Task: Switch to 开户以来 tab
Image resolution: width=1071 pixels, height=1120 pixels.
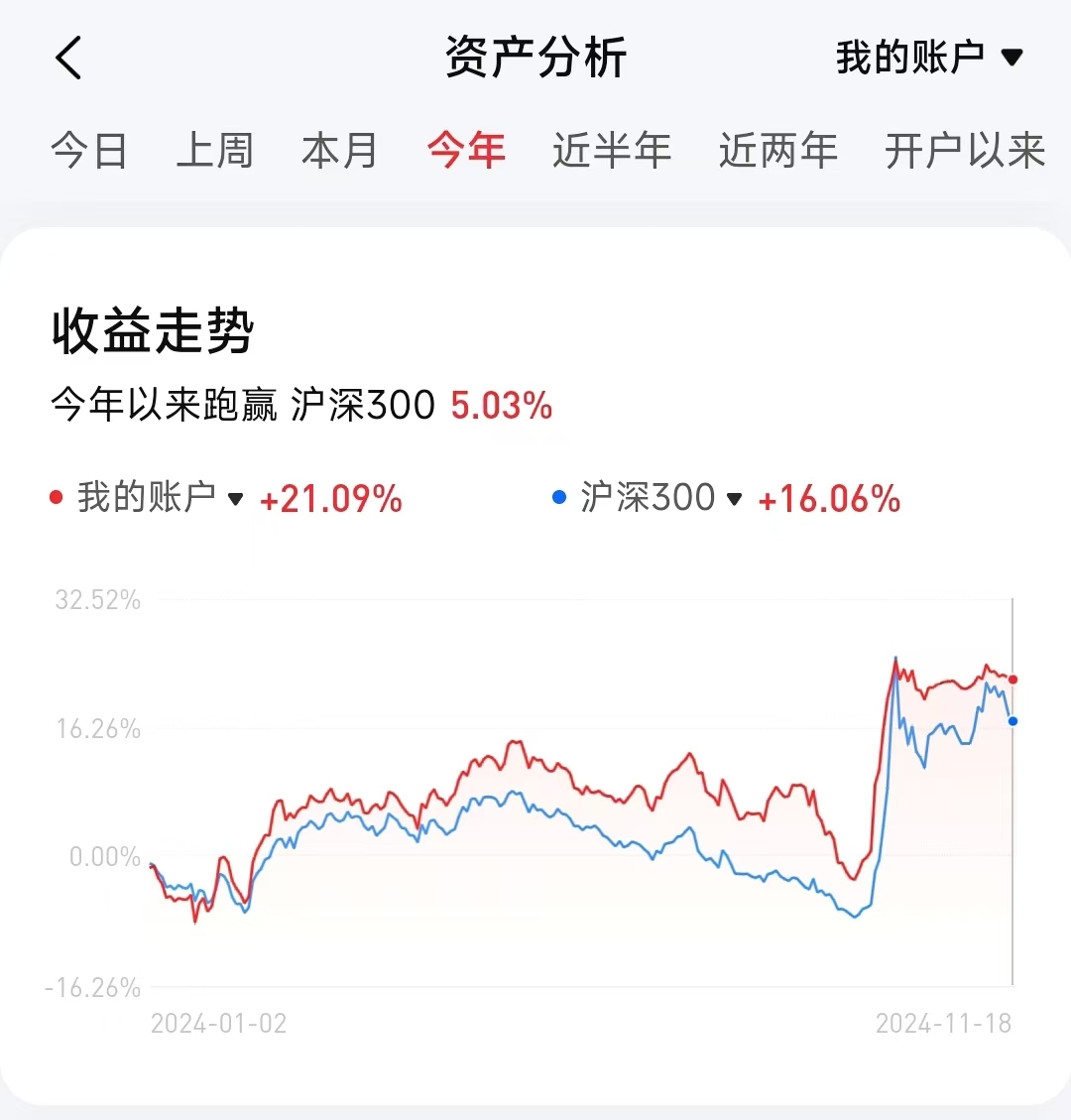Action: [964, 151]
